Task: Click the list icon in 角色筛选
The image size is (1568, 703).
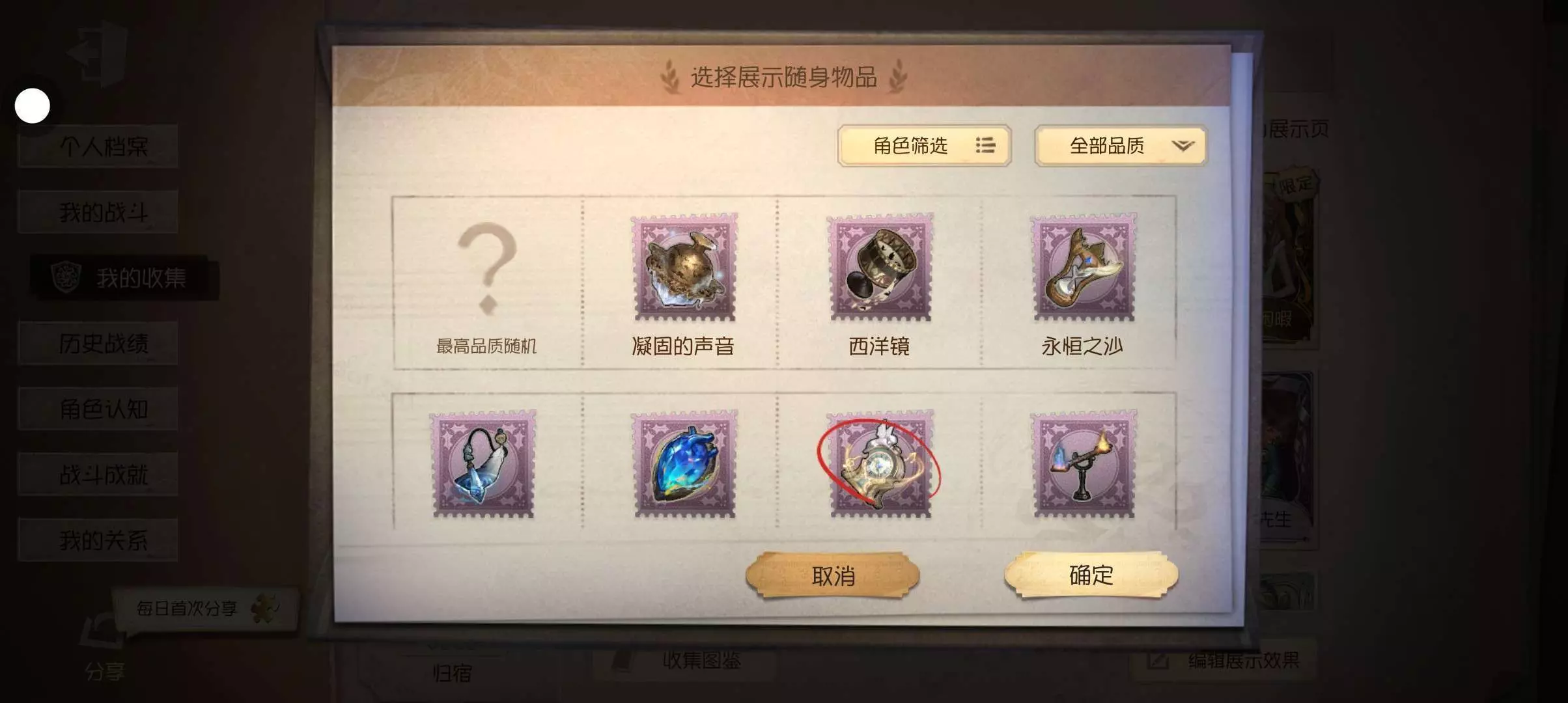Action: [985, 145]
